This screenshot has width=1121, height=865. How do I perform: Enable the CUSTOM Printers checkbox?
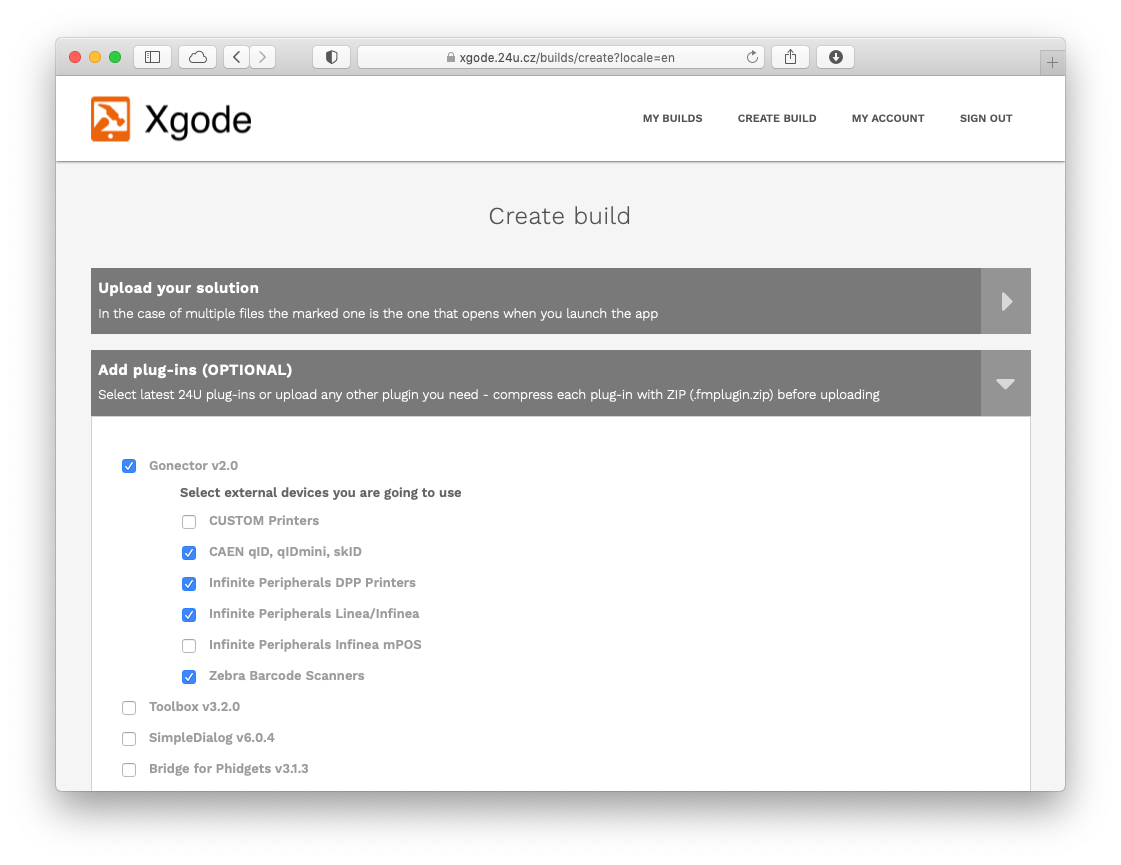tap(189, 522)
